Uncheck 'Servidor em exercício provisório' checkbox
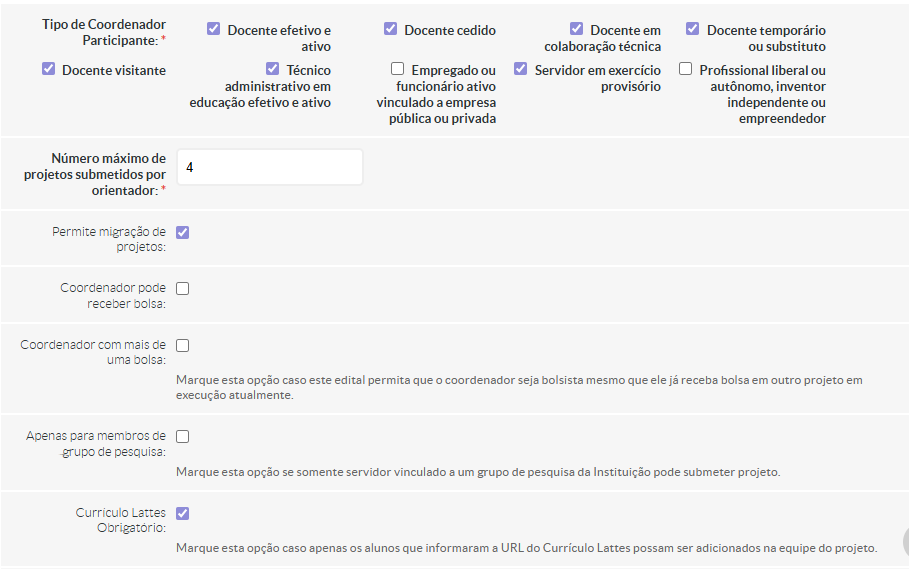 (521, 69)
